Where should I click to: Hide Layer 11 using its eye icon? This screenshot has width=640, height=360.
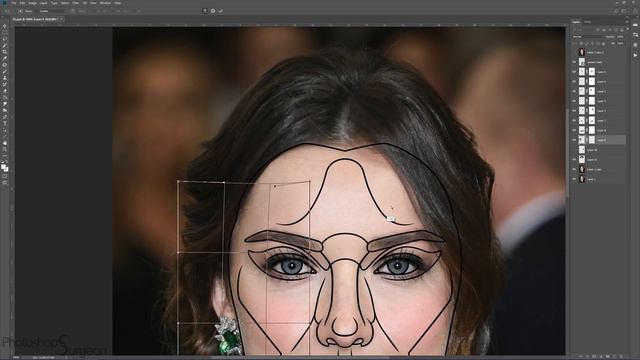[x=574, y=160]
